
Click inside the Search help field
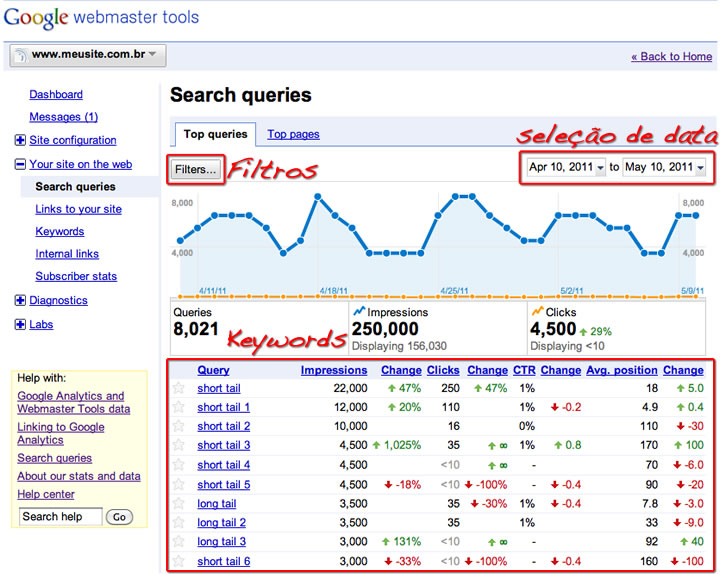coord(60,517)
